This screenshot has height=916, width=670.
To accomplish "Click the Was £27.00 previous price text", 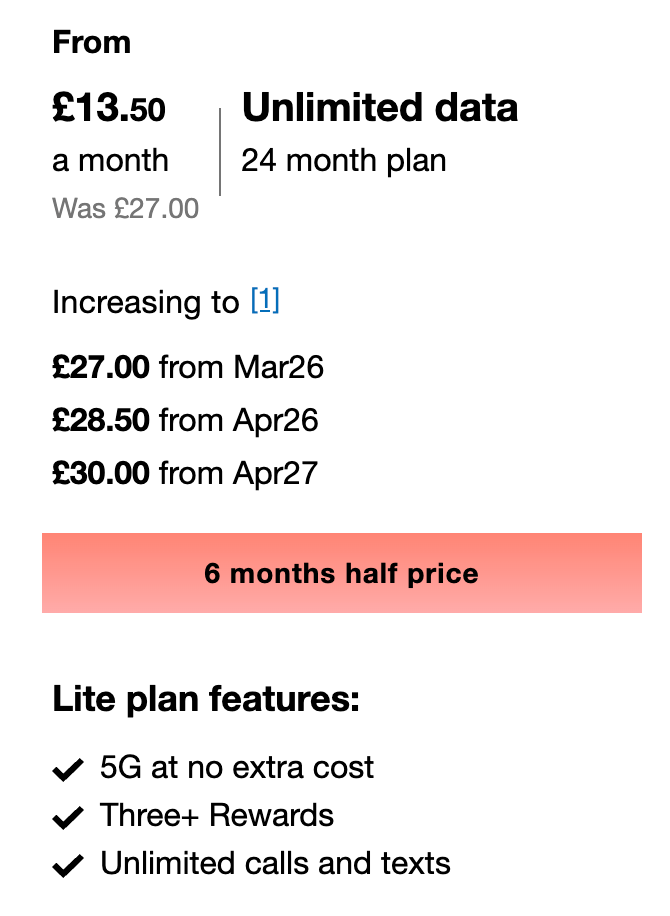I will pyautogui.click(x=126, y=209).
